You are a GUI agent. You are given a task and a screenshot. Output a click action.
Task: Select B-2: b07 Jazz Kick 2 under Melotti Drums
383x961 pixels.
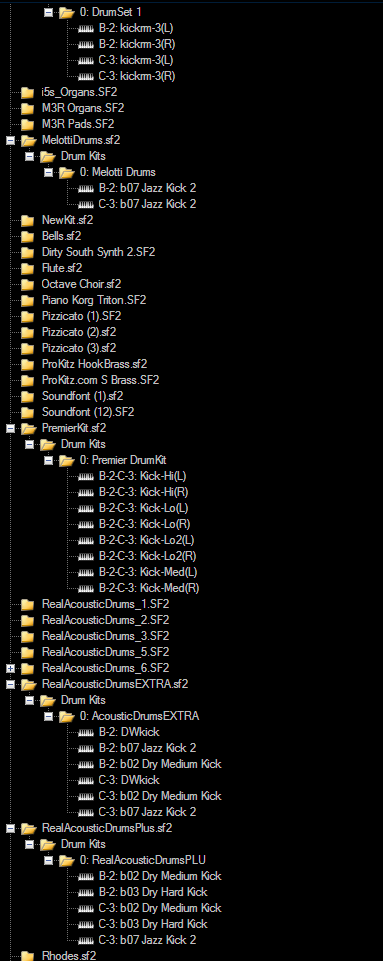pyautogui.click(x=147, y=188)
